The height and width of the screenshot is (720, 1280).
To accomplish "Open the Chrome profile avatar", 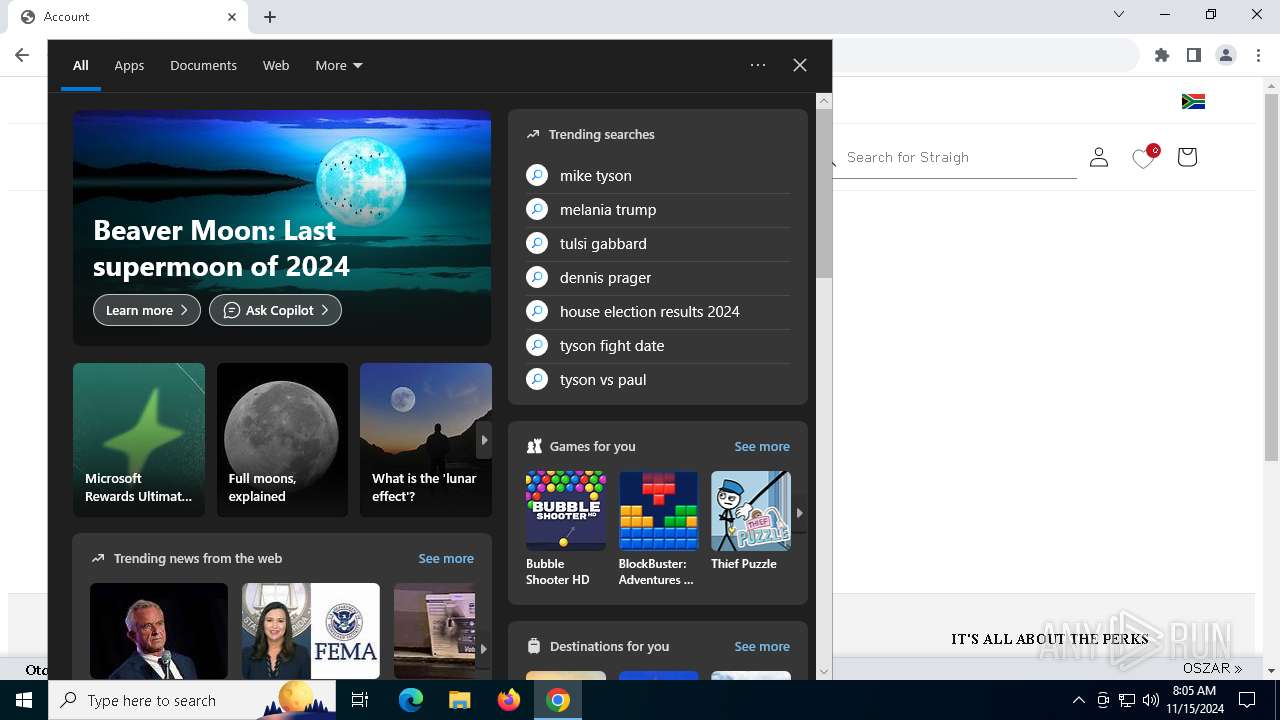I will point(1226,55).
